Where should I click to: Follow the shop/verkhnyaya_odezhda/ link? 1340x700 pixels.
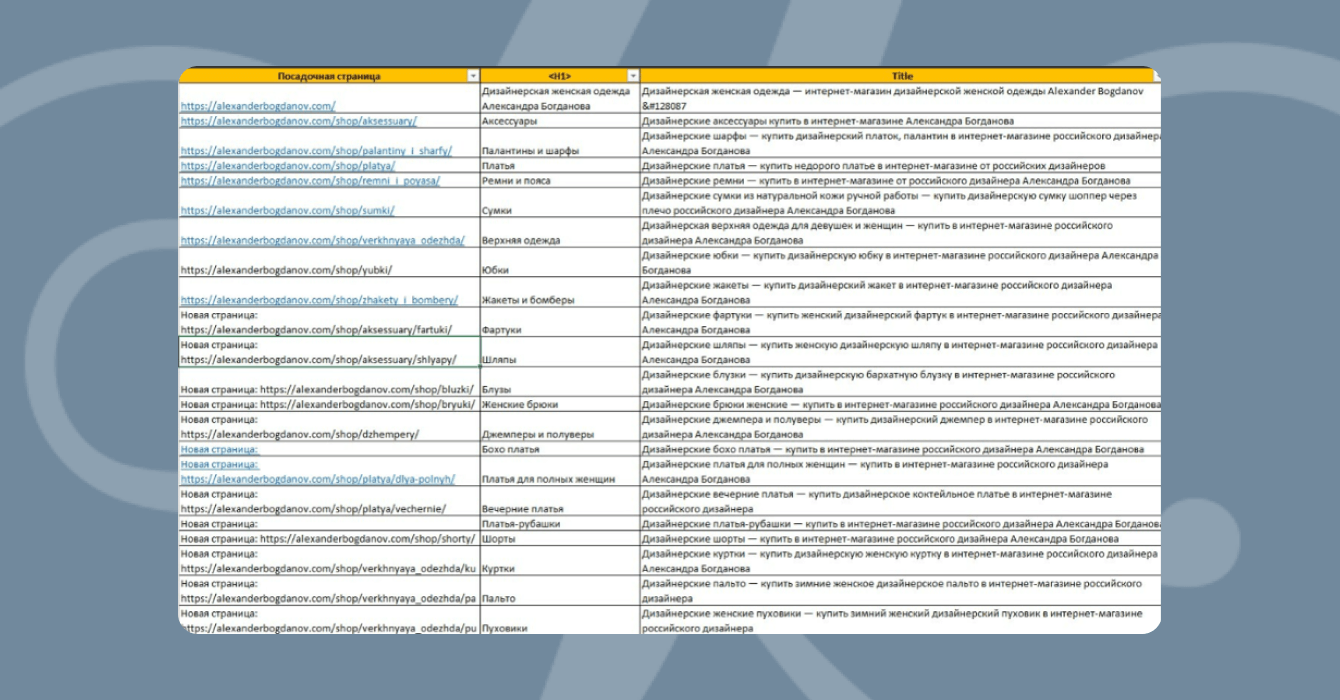pyautogui.click(x=322, y=241)
